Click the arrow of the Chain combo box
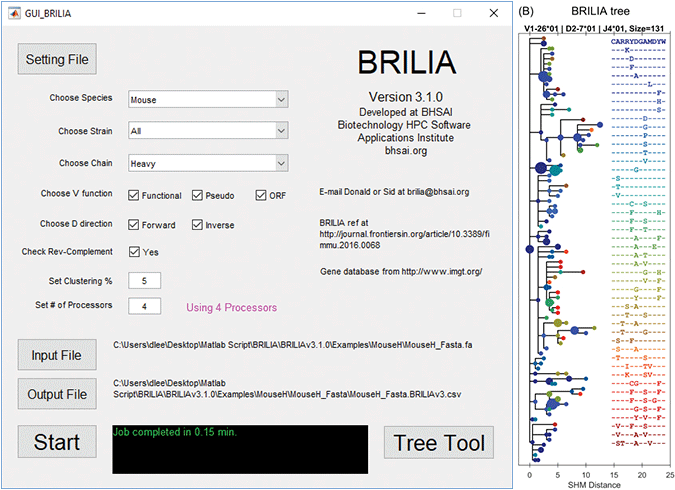The width and height of the screenshot is (675, 490). (281, 163)
